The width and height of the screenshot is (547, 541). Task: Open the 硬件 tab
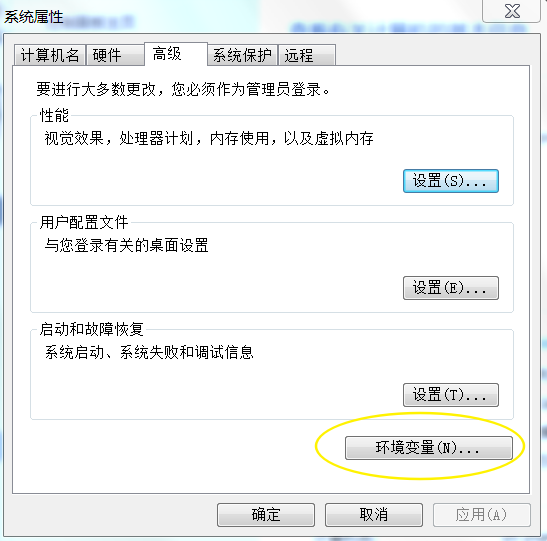pyautogui.click(x=115, y=55)
